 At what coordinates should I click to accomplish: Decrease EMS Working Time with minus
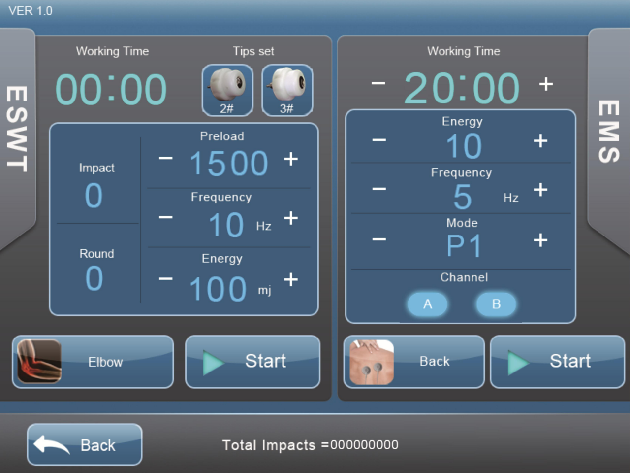(378, 84)
